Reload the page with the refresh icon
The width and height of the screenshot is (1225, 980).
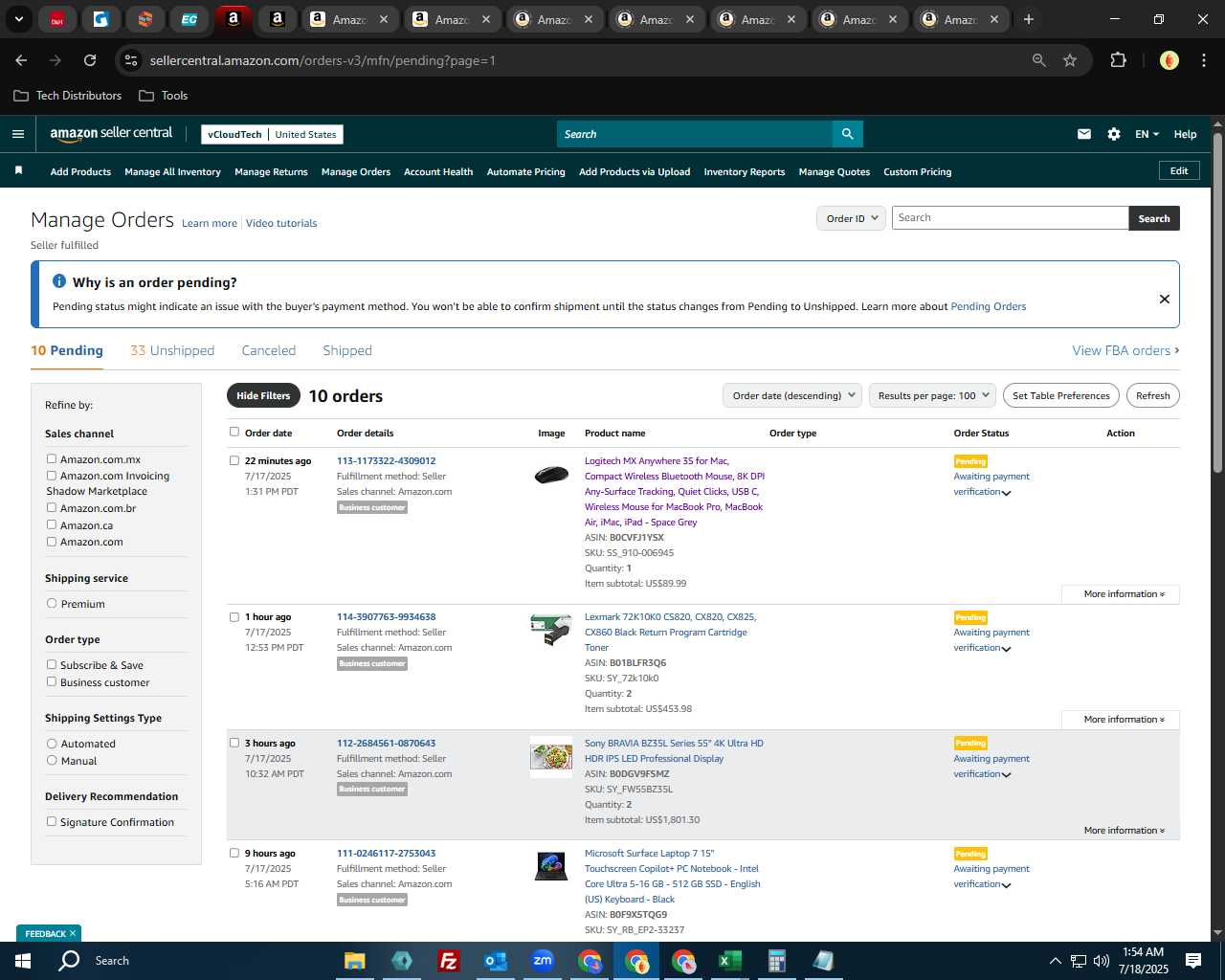coord(90,60)
